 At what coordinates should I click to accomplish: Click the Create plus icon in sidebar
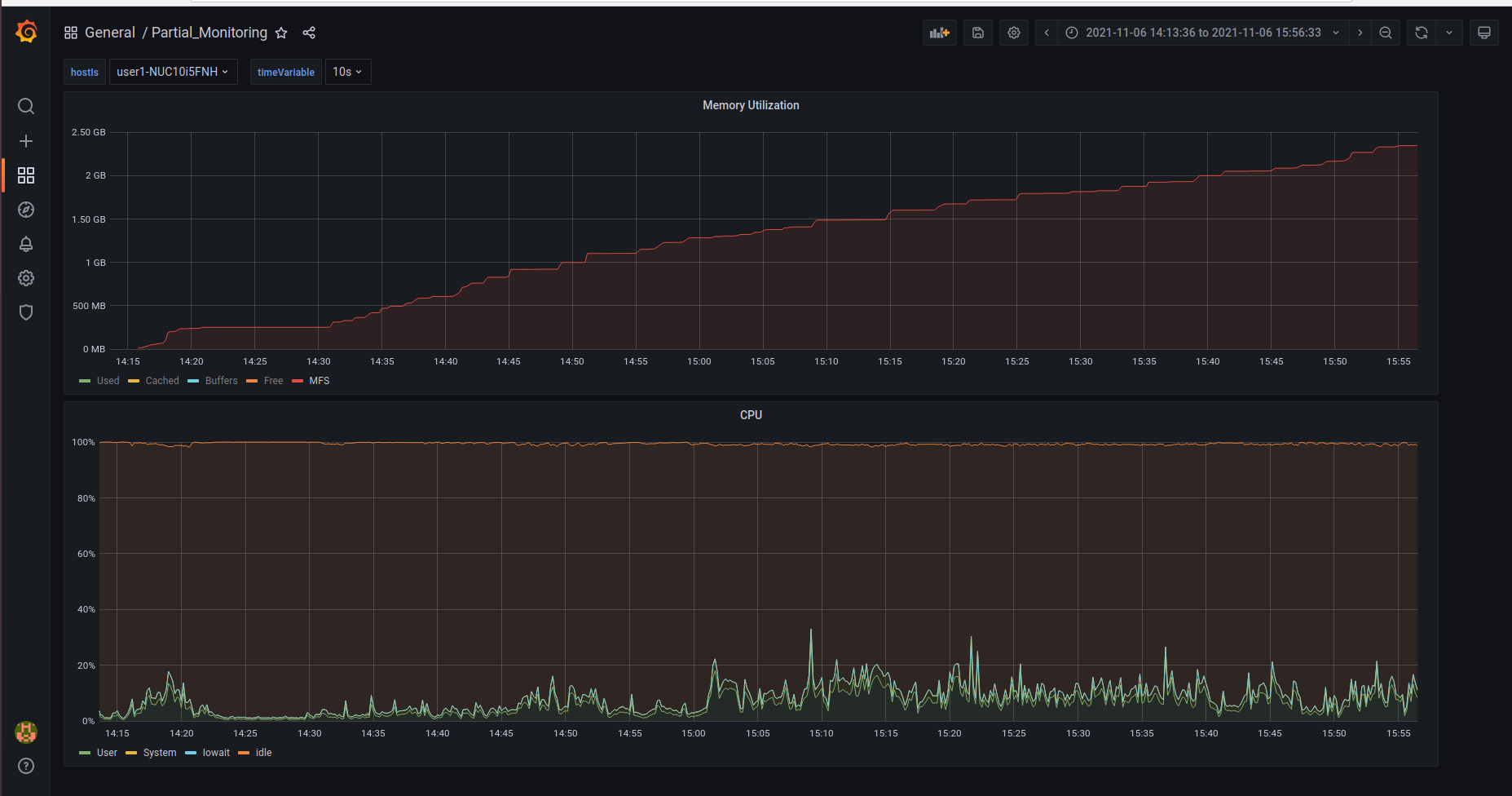coord(26,141)
